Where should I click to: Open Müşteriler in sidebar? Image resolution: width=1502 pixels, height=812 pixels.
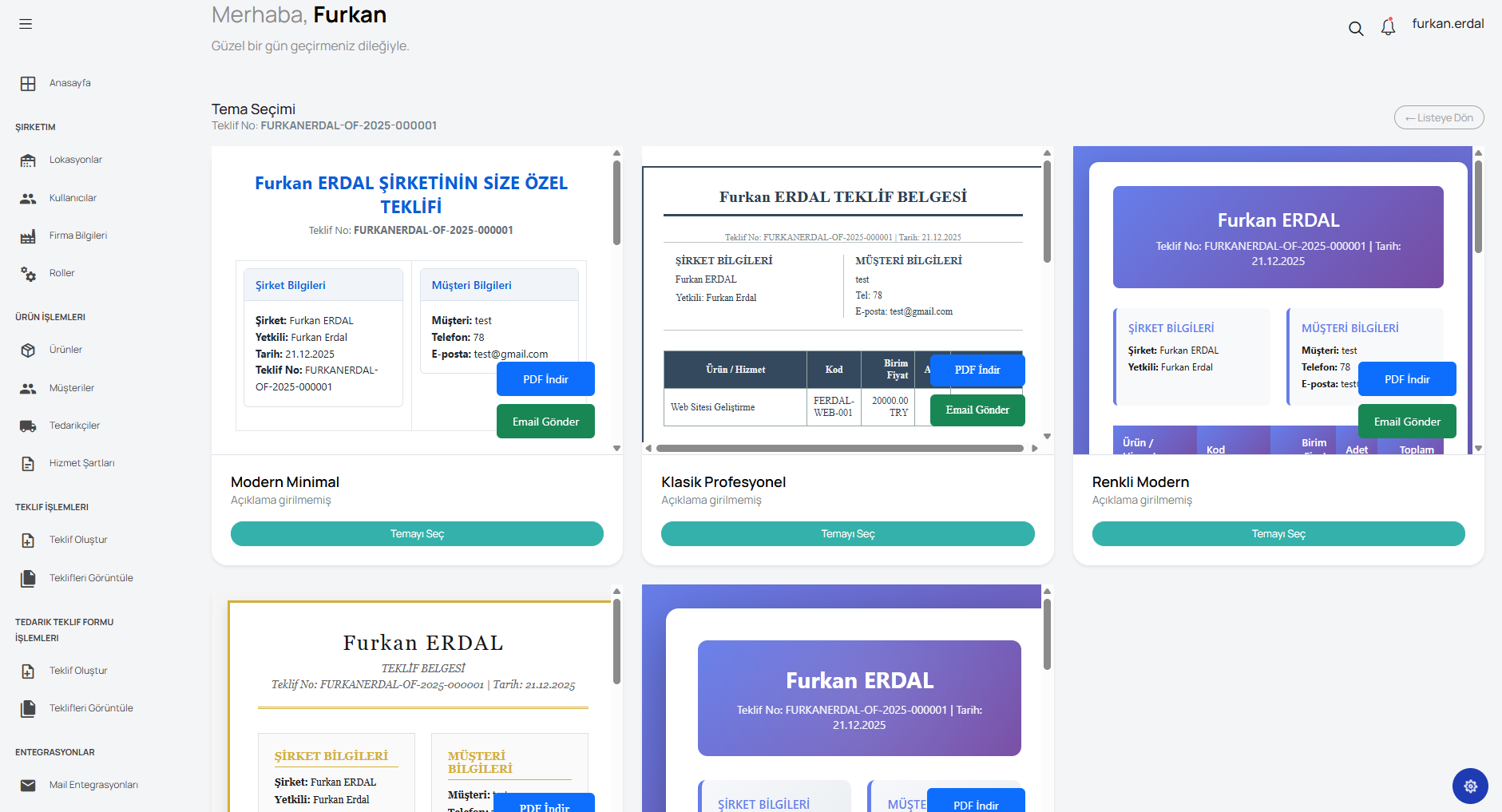tap(72, 388)
